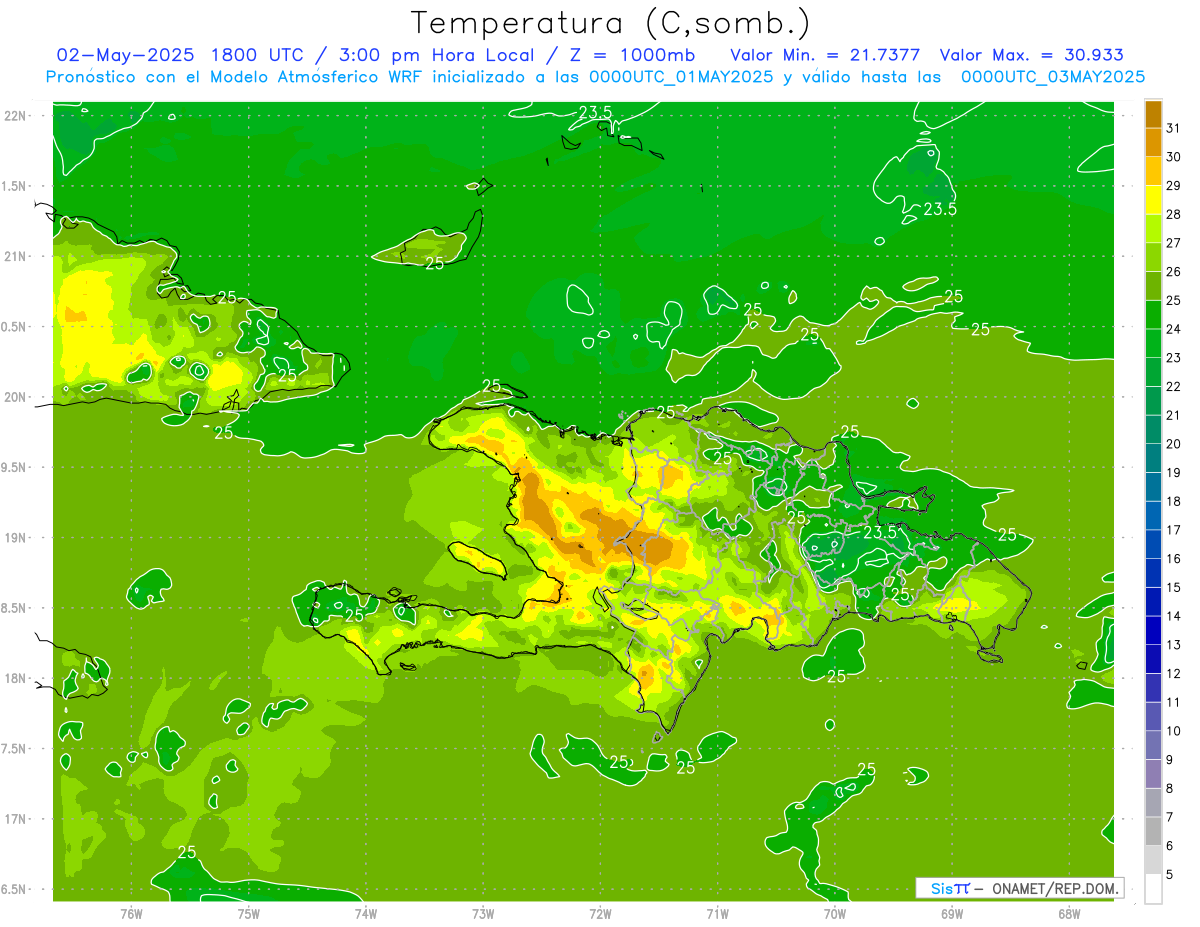Click the purple legend swatch between 9 and 10

1153,745
